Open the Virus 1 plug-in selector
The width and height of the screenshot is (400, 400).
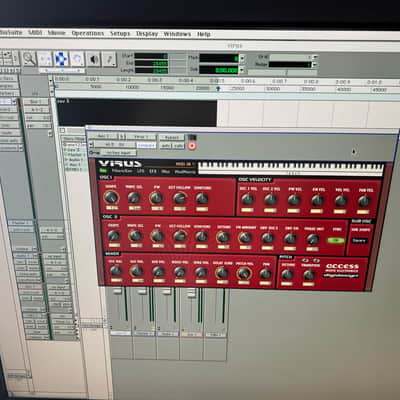[141, 137]
